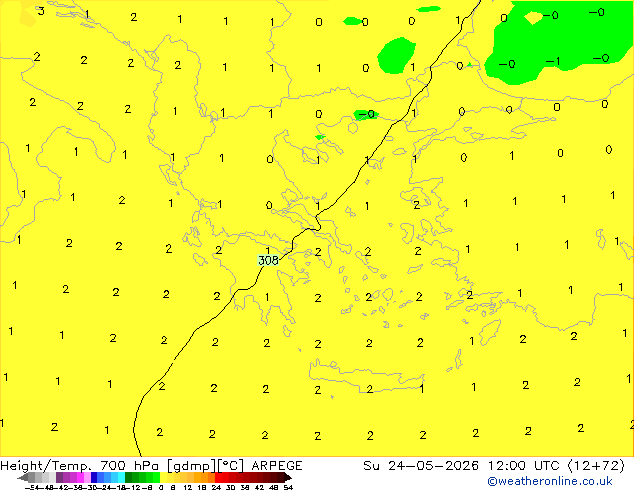
Task: Select the magenta legend swatch
Action: pos(80,477)
